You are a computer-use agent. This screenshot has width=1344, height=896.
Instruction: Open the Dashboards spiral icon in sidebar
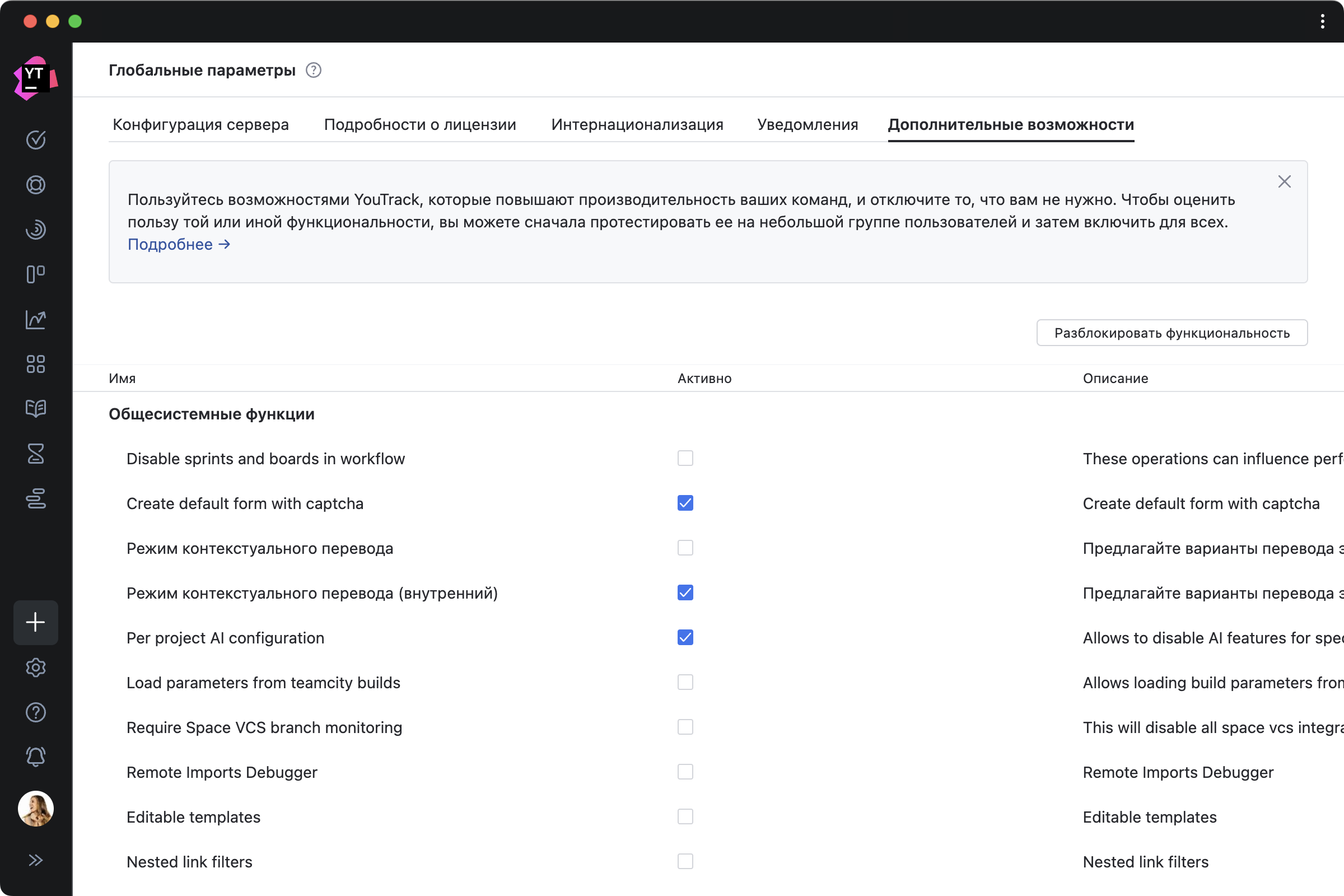[35, 229]
